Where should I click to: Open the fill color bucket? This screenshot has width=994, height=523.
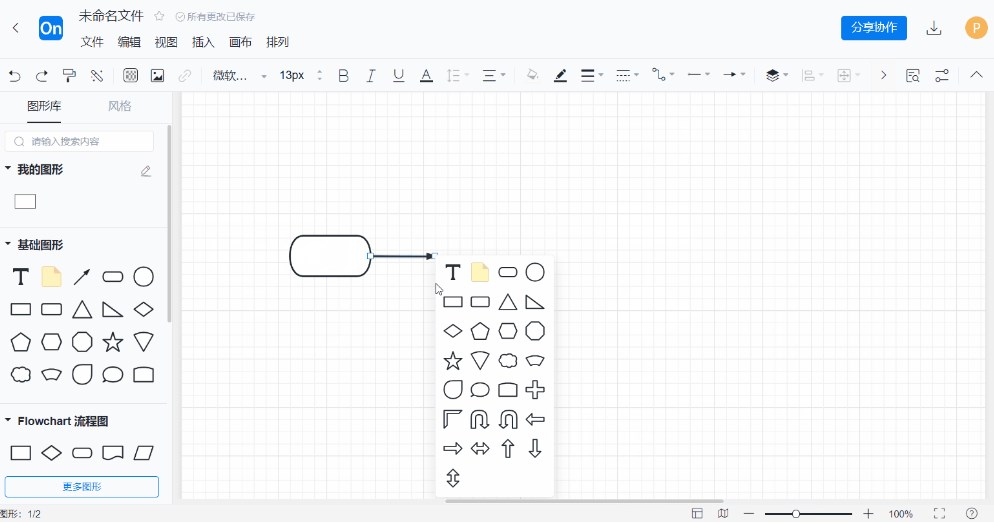click(532, 75)
